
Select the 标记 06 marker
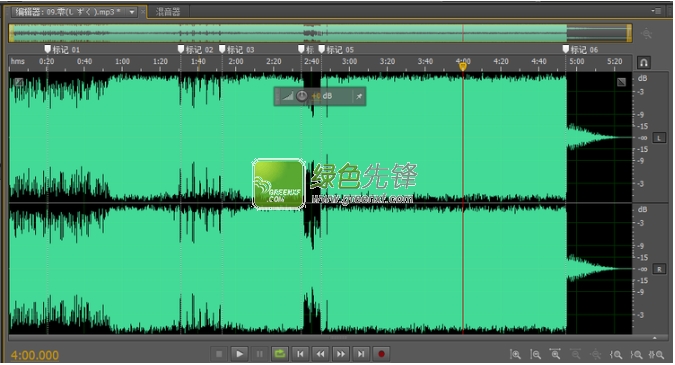click(580, 49)
